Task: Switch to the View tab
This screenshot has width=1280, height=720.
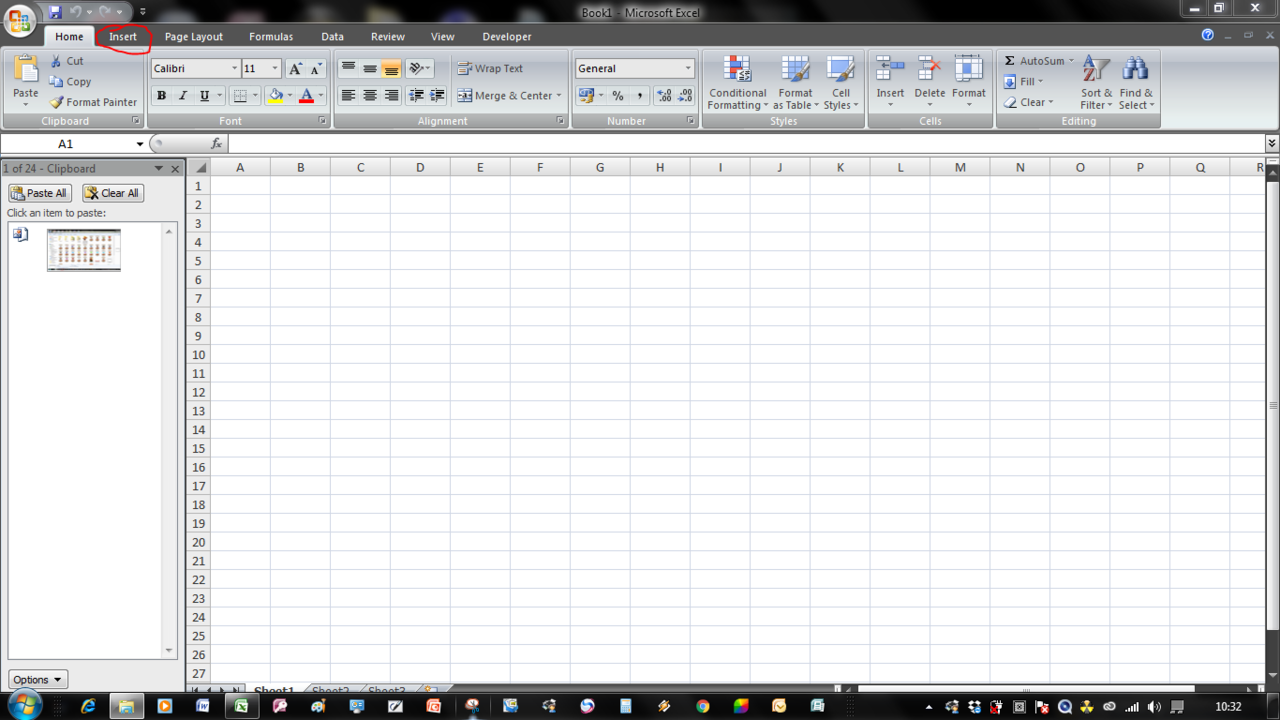Action: (443, 37)
